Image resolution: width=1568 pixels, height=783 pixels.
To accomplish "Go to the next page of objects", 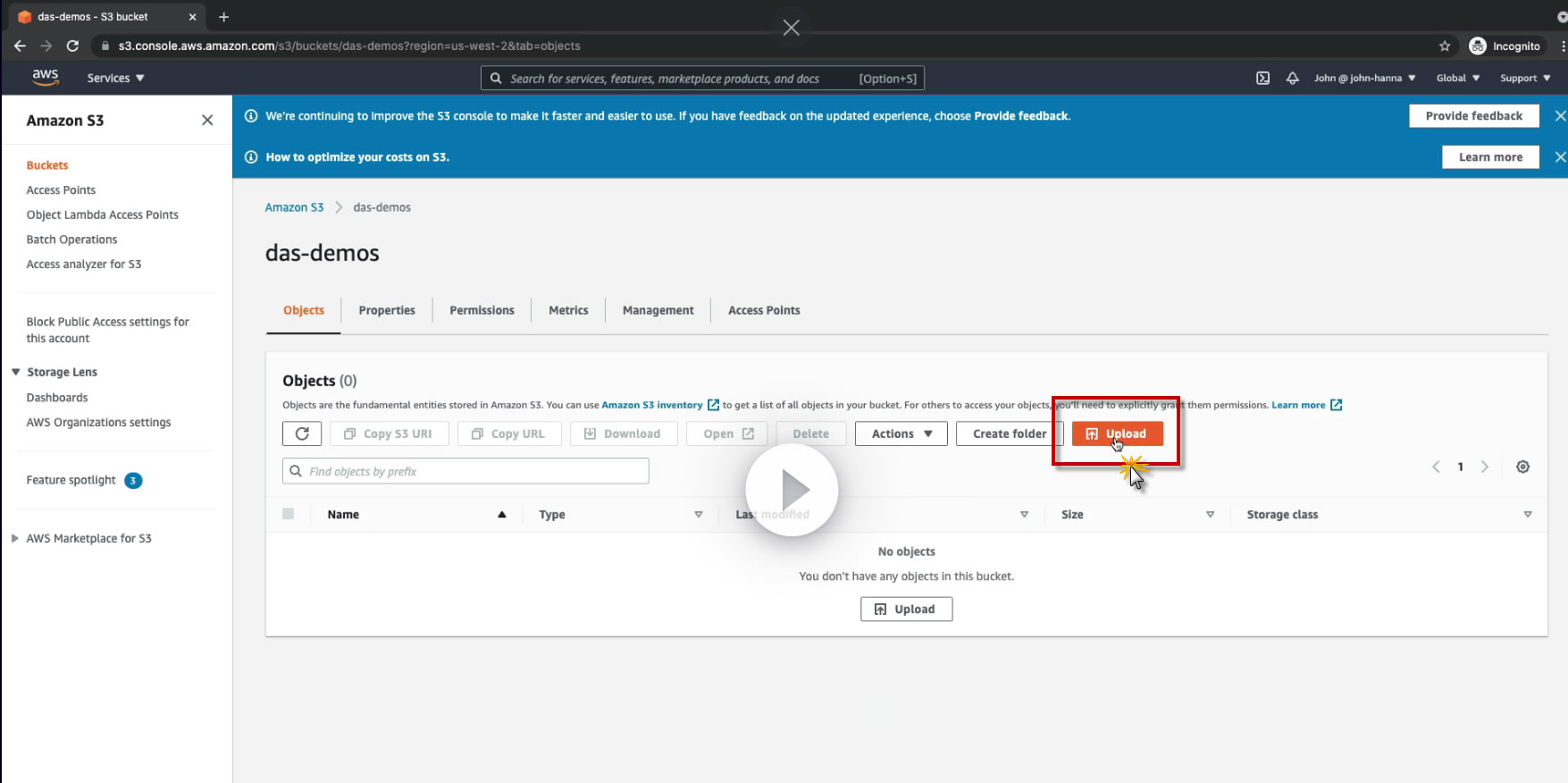I will click(x=1485, y=467).
